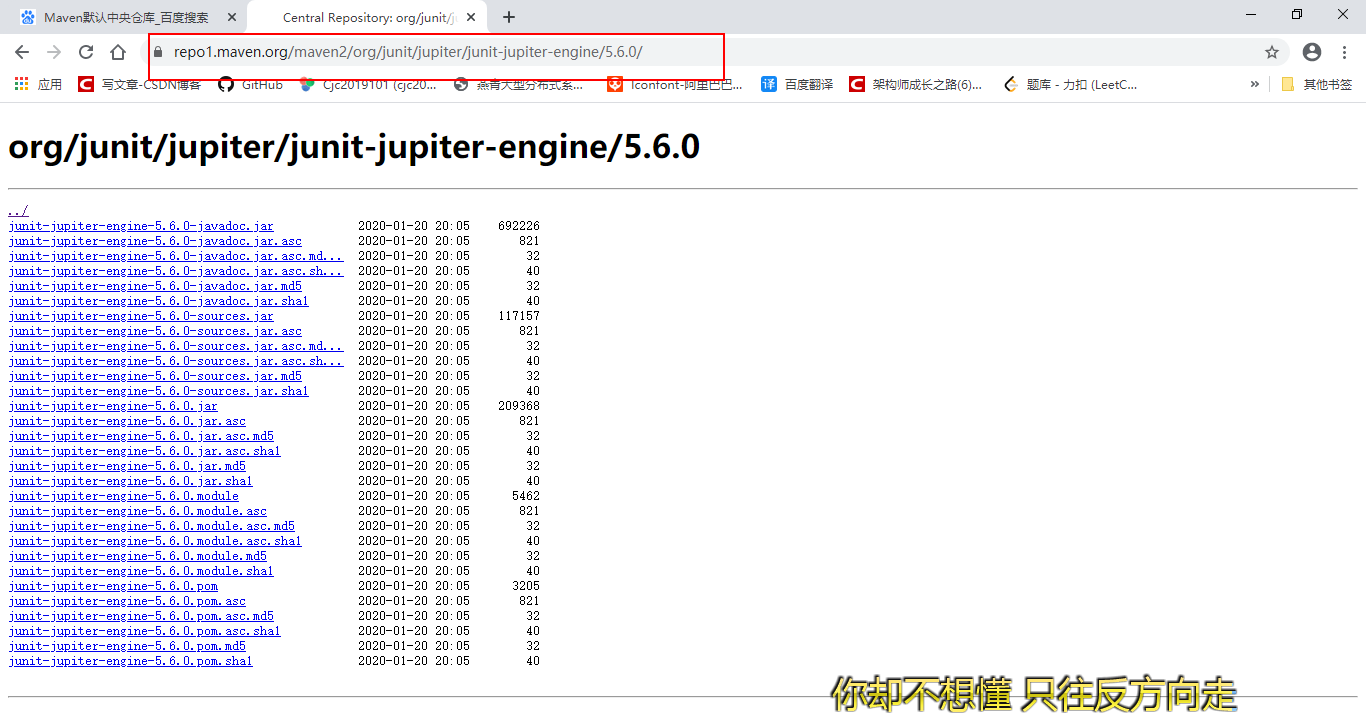Image resolution: width=1366 pixels, height=727 pixels.
Task: Reload the page with the refresh icon
Action: (86, 52)
